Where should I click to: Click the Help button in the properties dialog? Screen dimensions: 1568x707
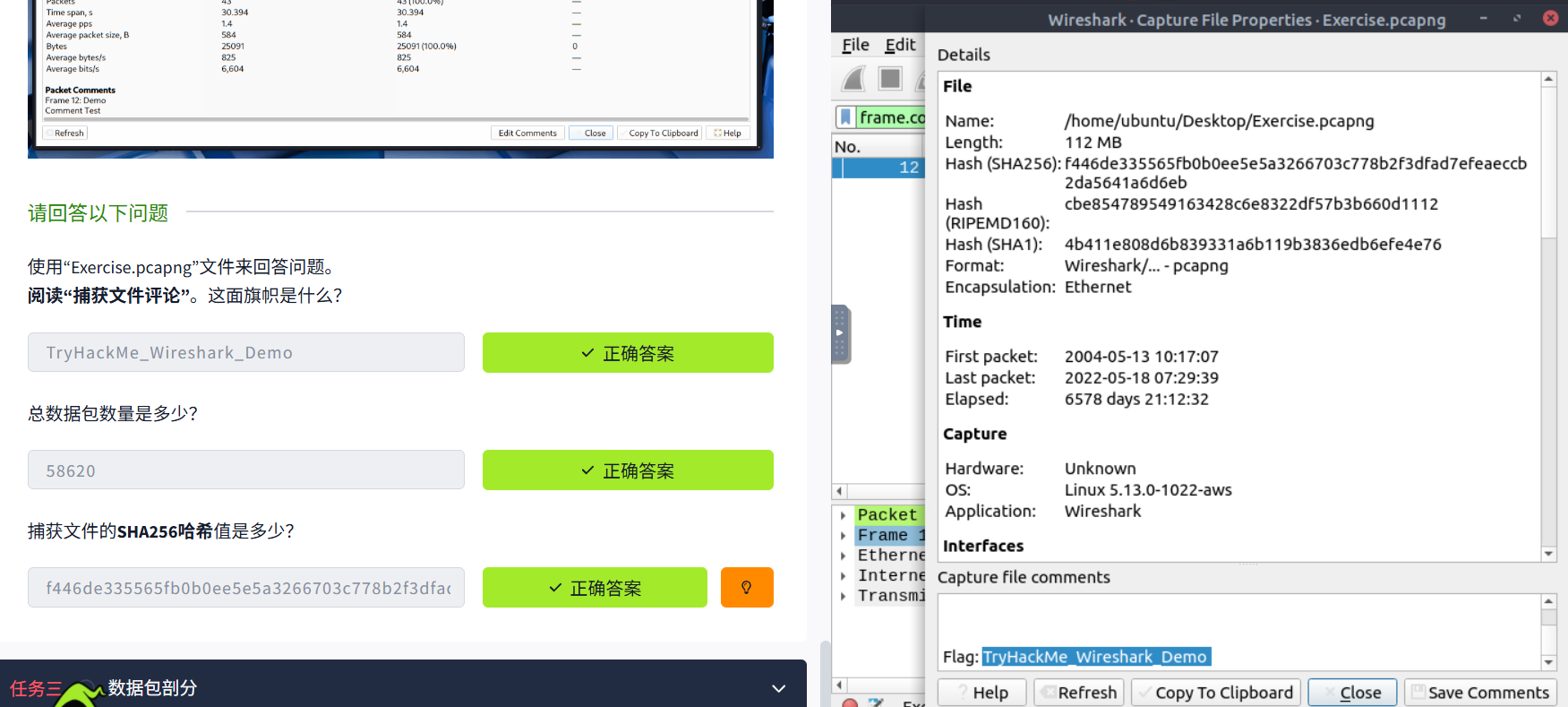[x=982, y=693]
